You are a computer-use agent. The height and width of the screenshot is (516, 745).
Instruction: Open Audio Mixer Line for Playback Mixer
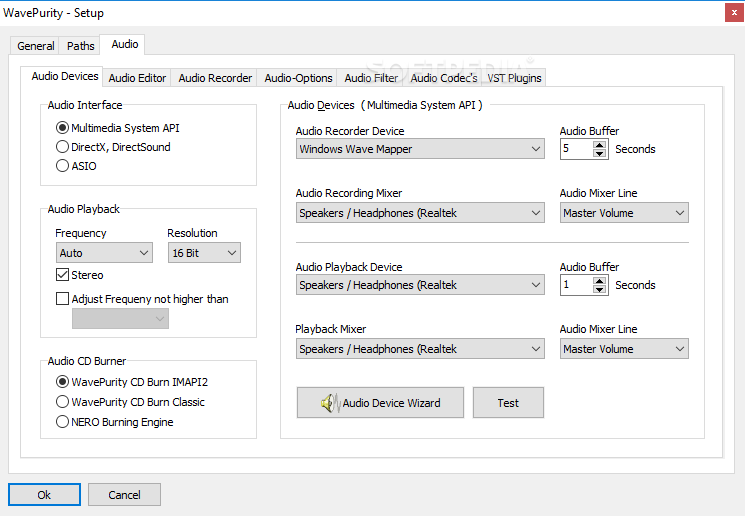[x=624, y=349]
